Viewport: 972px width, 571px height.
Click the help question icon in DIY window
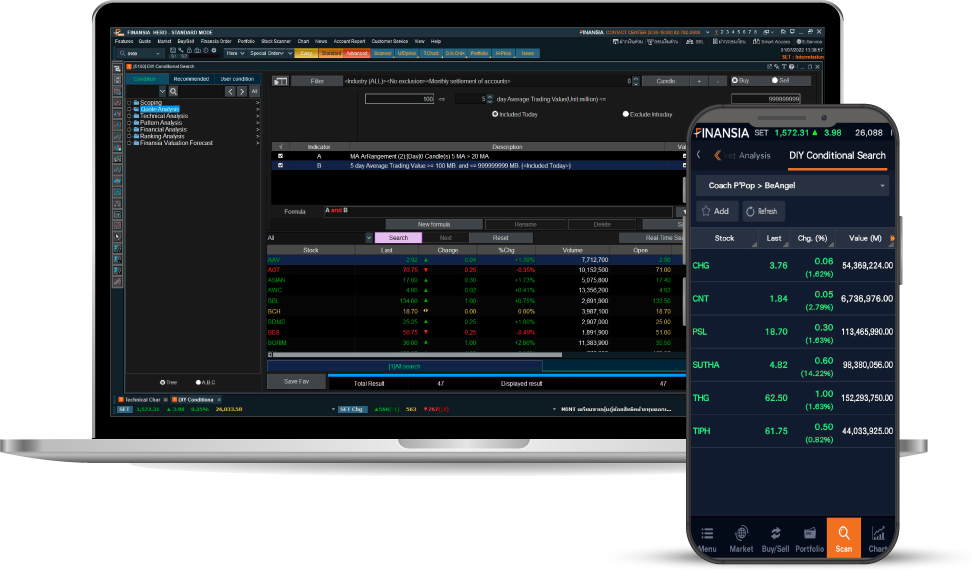tap(792, 66)
